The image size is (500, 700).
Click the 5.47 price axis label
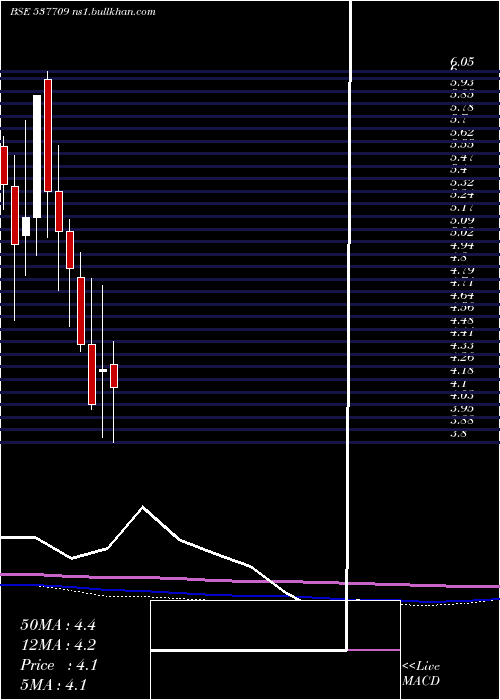[x=462, y=158]
